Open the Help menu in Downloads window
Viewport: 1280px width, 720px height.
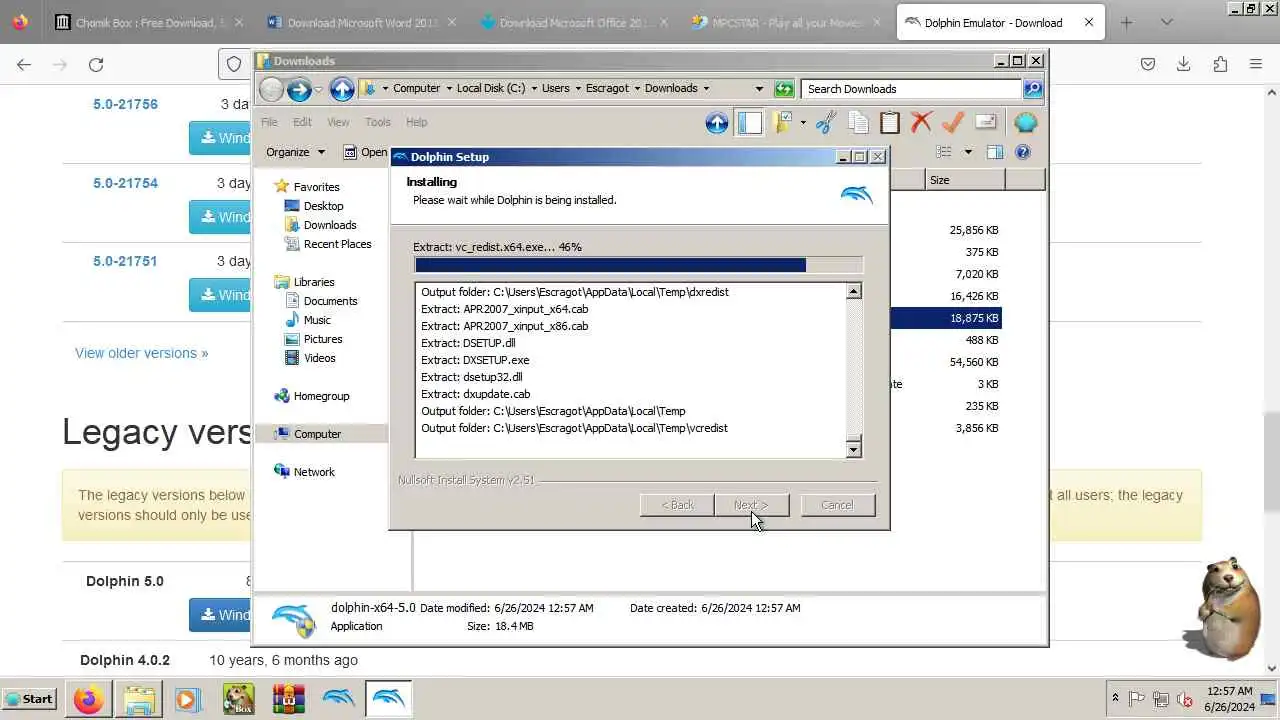point(416,122)
